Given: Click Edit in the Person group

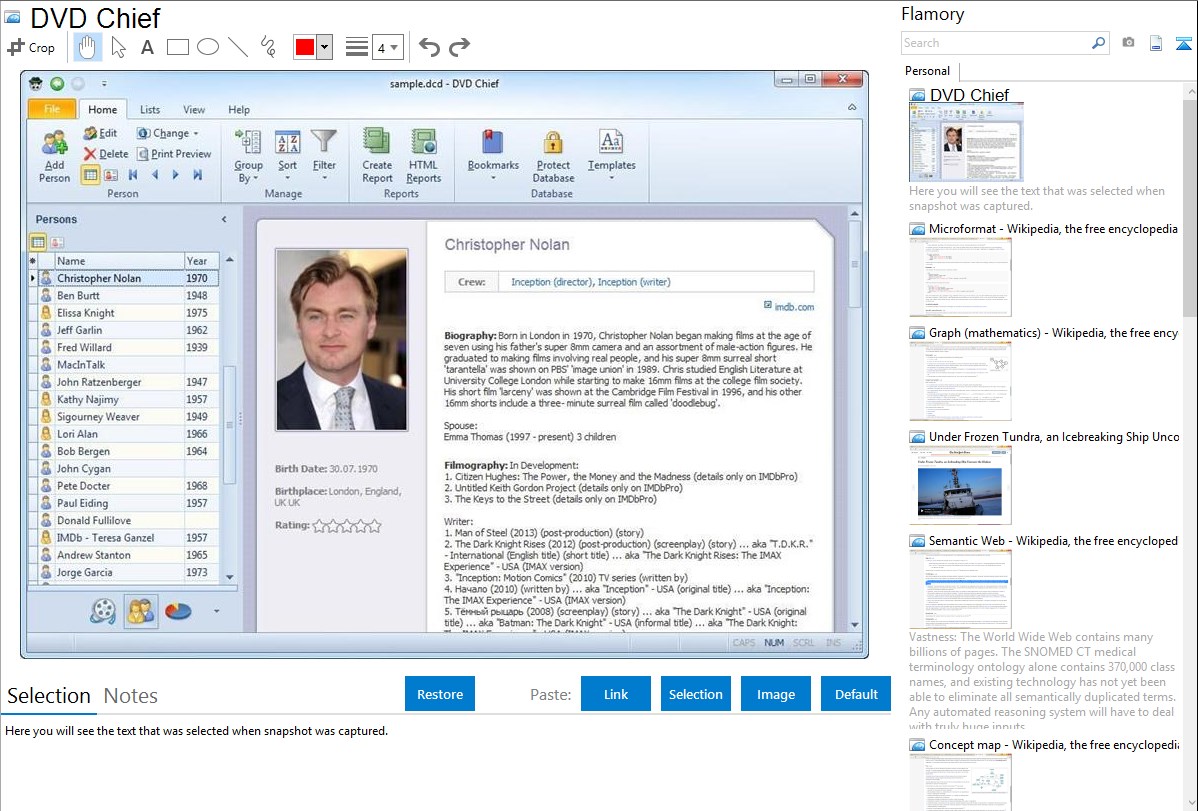Looking at the screenshot, I should [x=100, y=133].
